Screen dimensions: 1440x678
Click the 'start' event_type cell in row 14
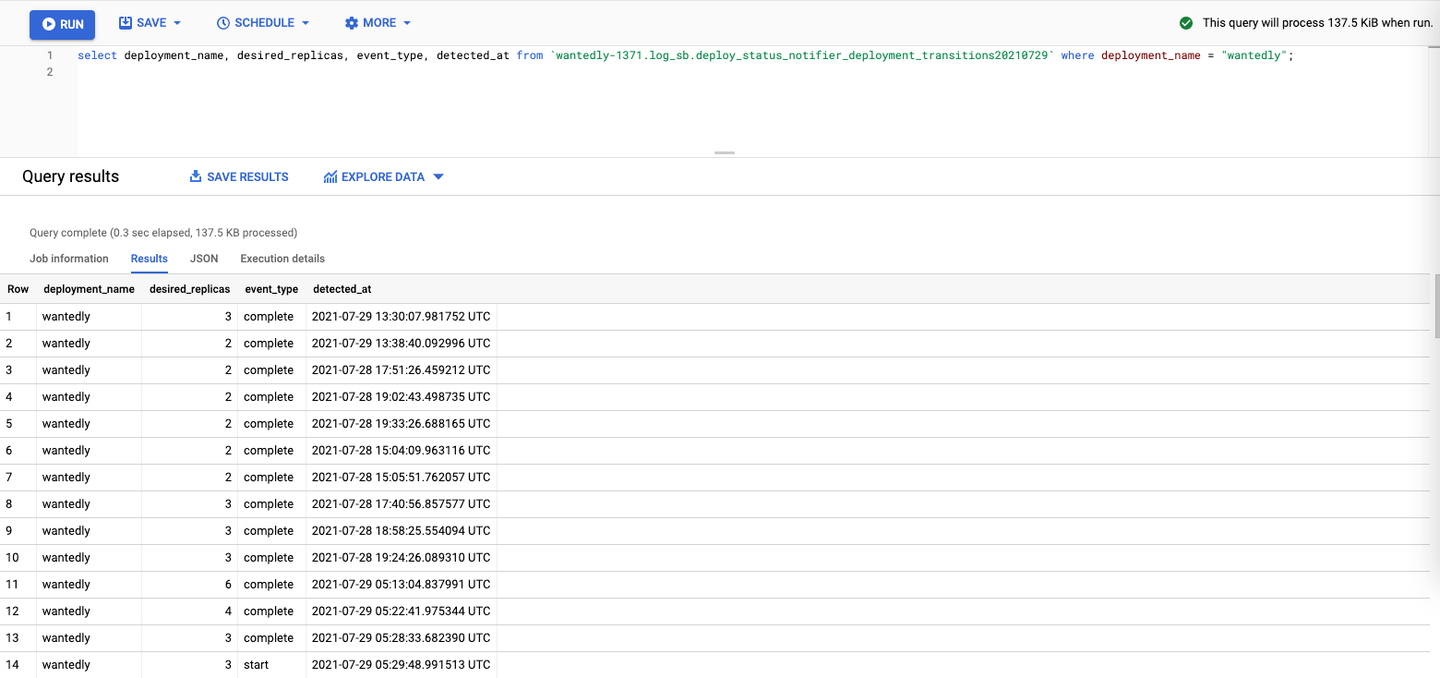coord(256,665)
